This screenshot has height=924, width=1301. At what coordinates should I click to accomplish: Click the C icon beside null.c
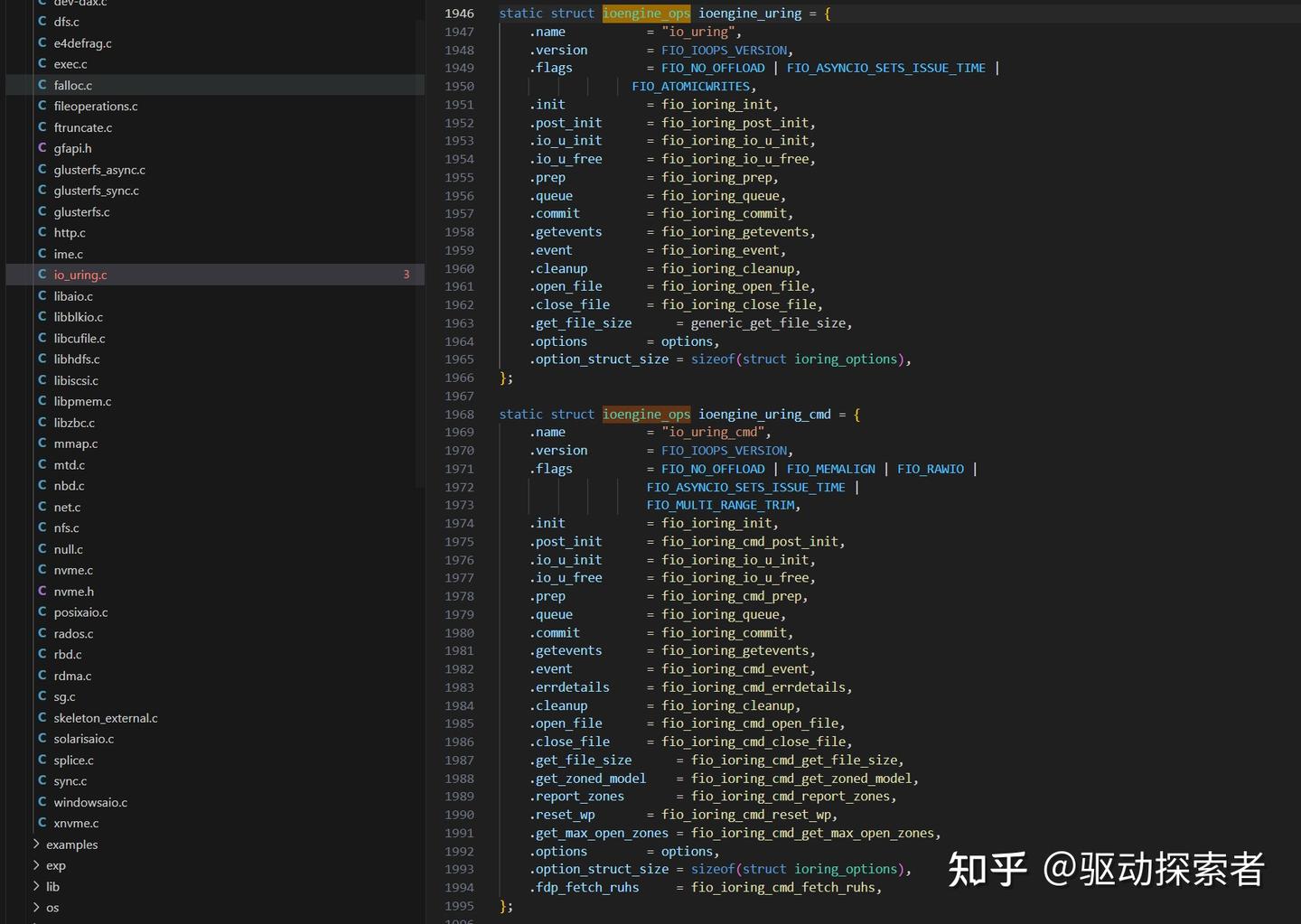pyautogui.click(x=42, y=549)
